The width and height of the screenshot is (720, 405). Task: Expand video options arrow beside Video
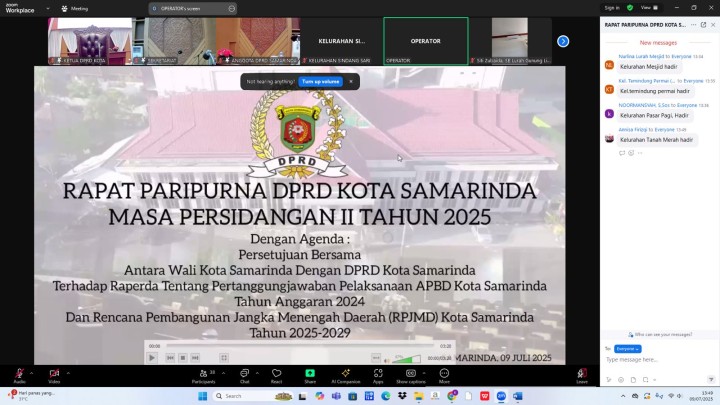pos(68,373)
